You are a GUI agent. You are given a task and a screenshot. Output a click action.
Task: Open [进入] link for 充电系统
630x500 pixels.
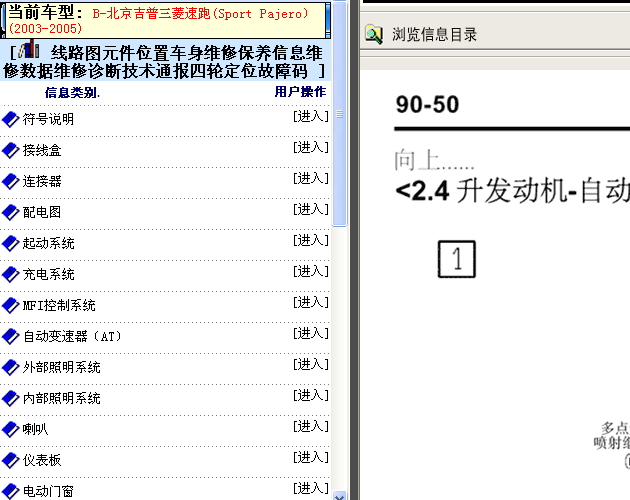311,271
